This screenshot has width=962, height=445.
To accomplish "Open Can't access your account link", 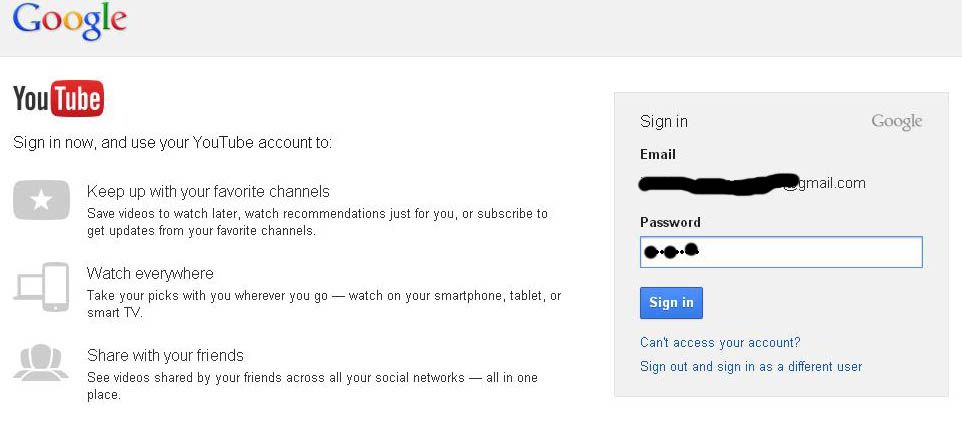I will click(x=720, y=342).
